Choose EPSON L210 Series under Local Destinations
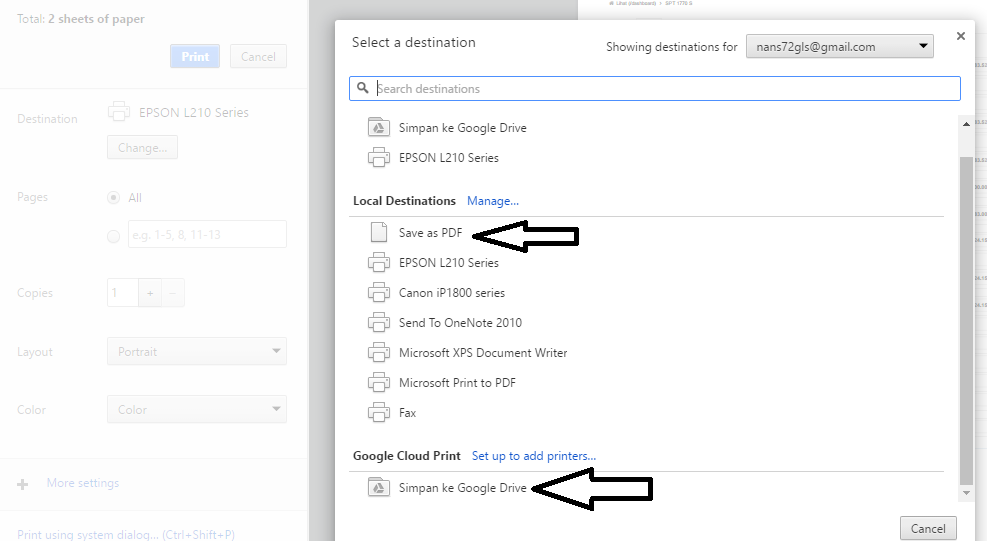This screenshot has height=541, width=987. pyautogui.click(x=448, y=263)
